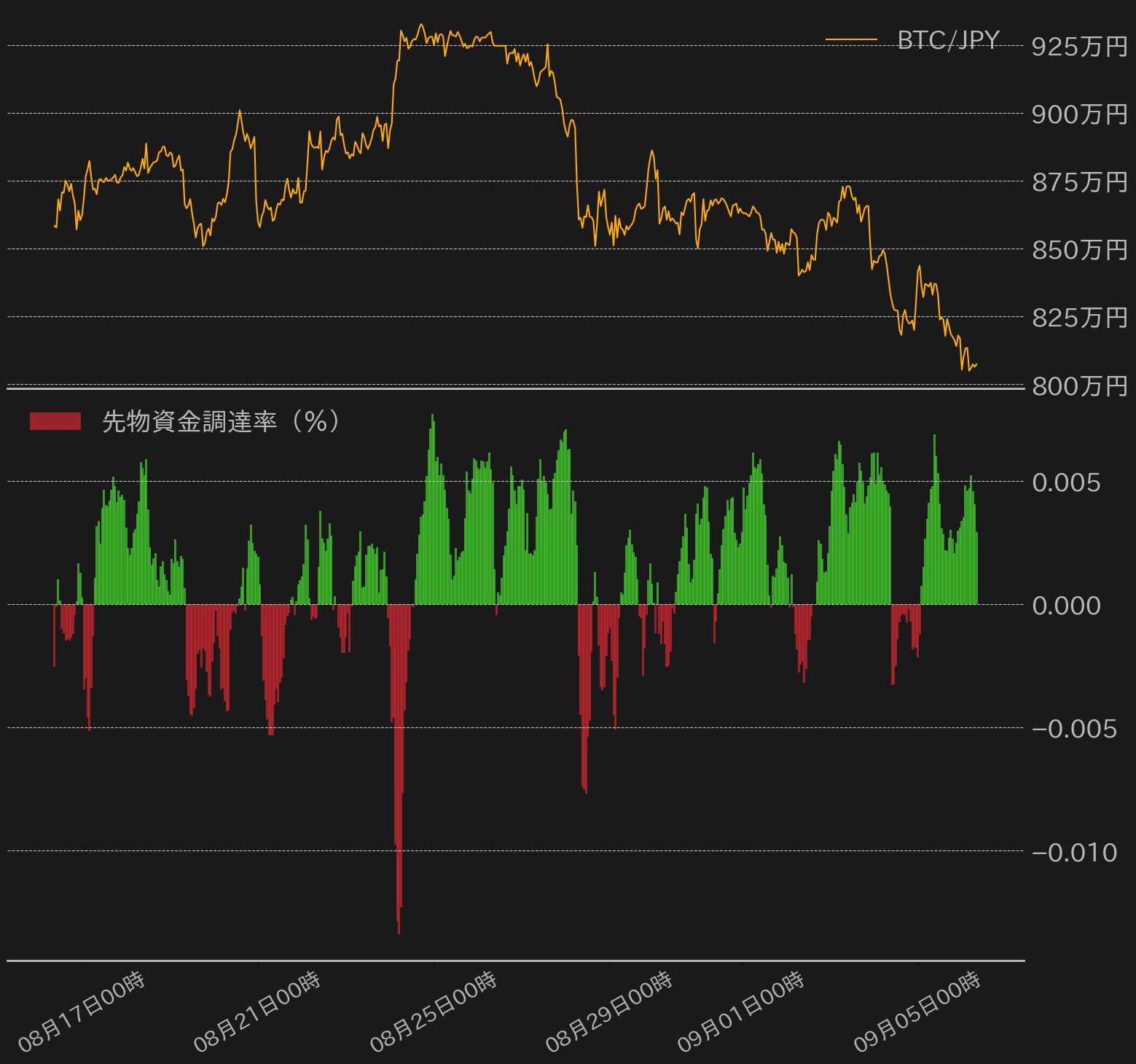Click the 09月05日00時 date label
Screen dimensions: 1136x1064
pyautogui.click(x=917, y=1013)
